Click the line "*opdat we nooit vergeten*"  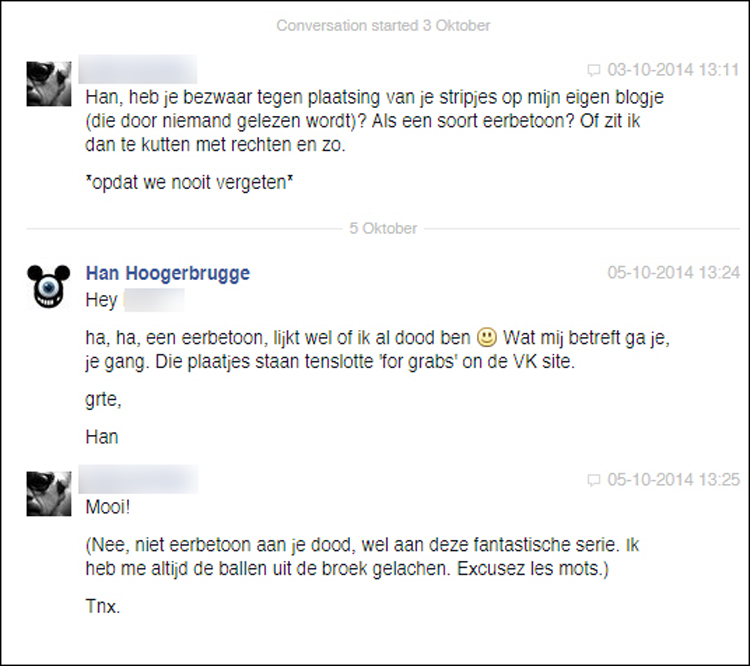coord(189,182)
